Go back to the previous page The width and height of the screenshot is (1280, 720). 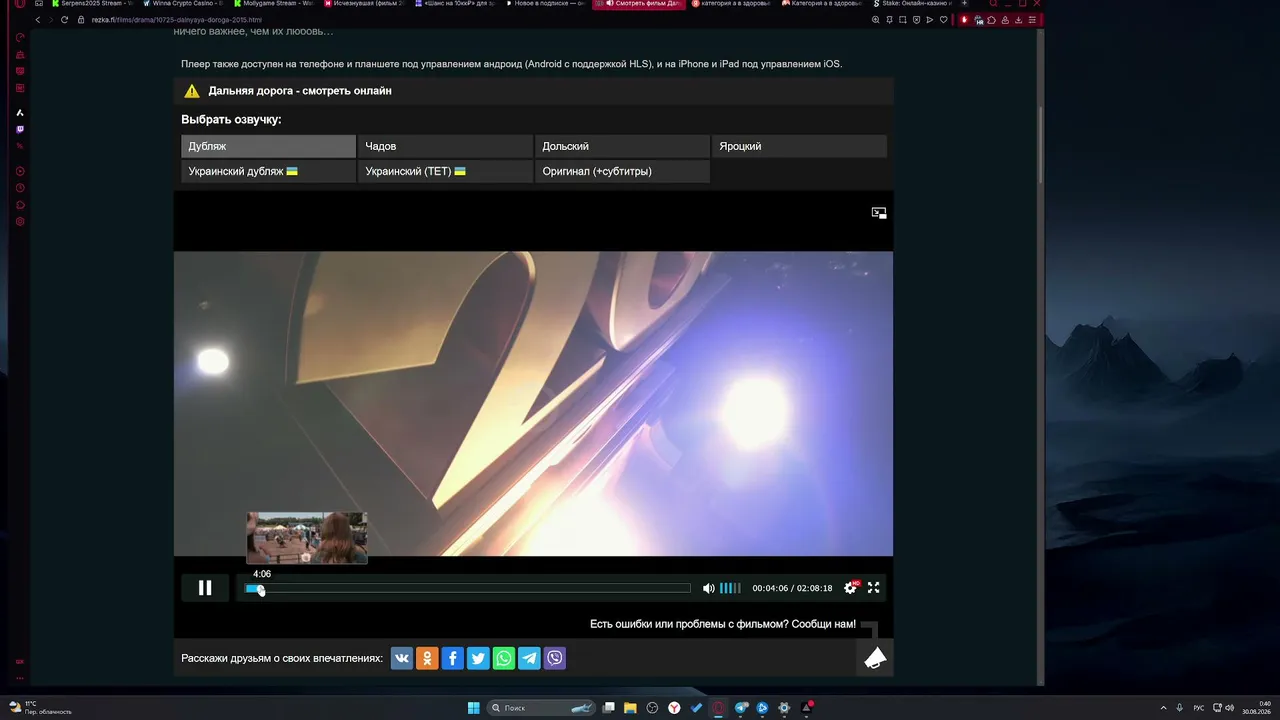pos(38,20)
